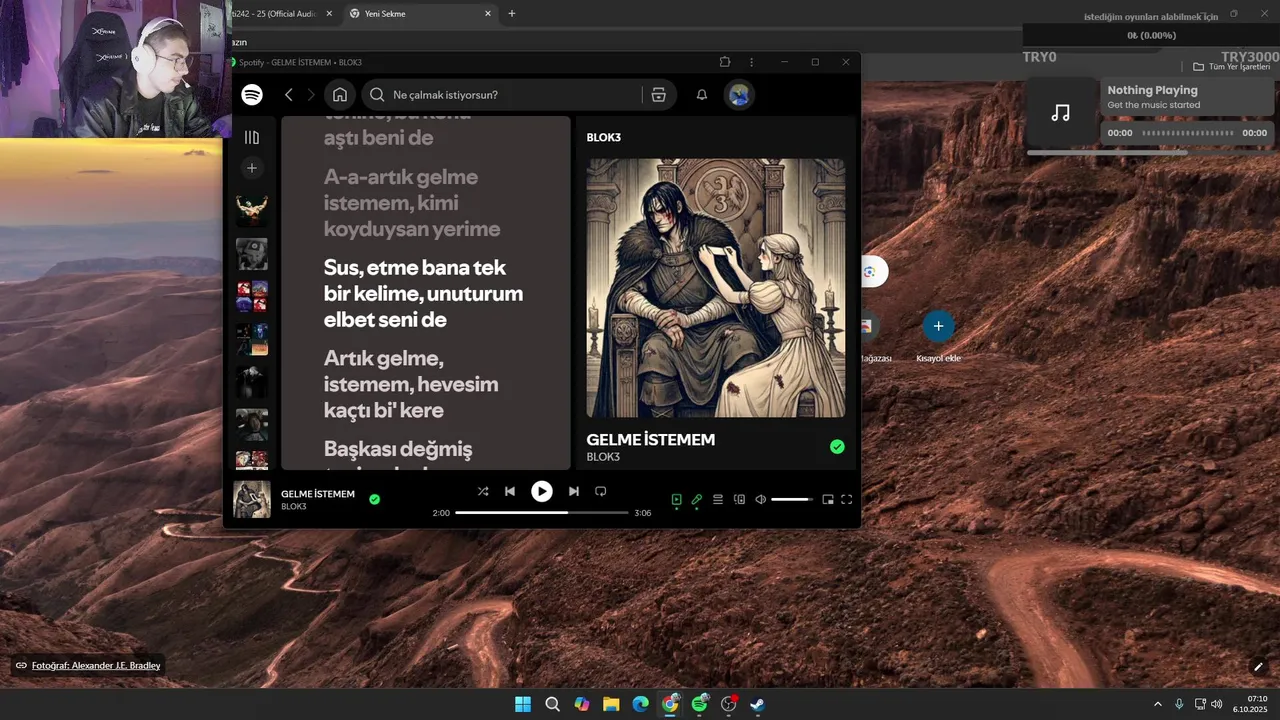
Task: Click the music note icon in Nothing Playing widget
Action: 1061,113
